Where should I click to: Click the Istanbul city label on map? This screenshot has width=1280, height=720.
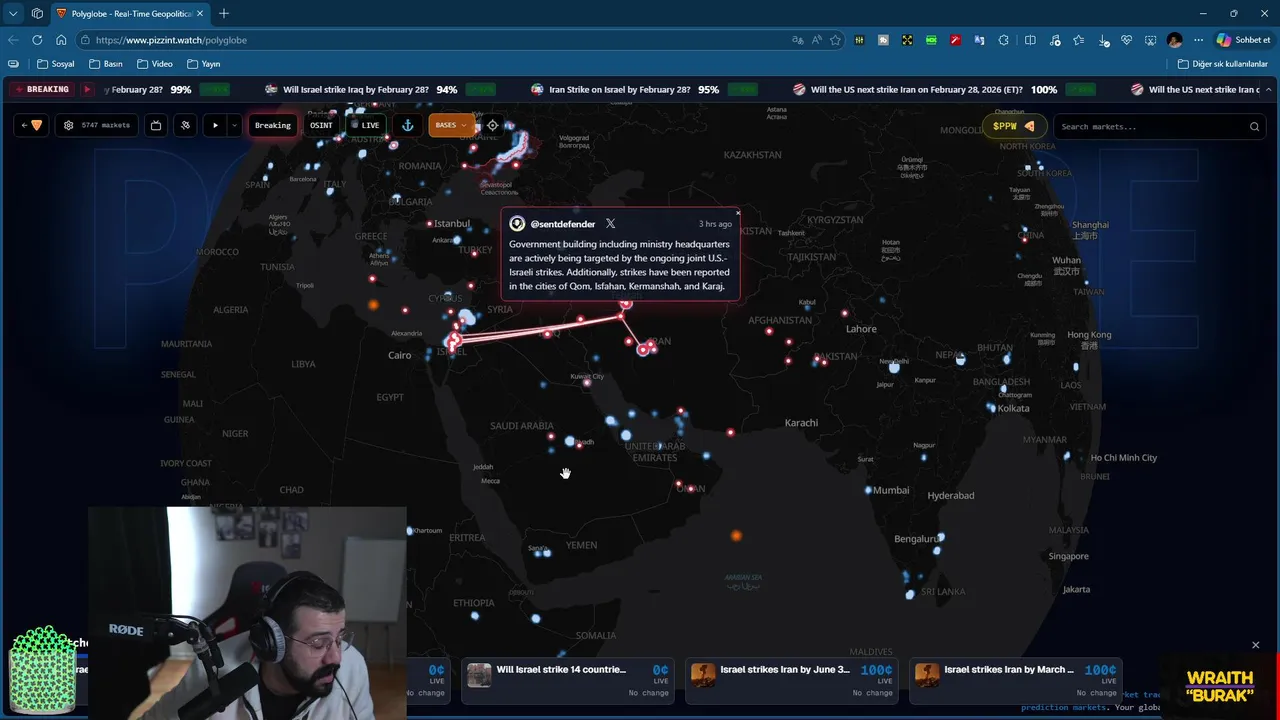[x=452, y=224]
